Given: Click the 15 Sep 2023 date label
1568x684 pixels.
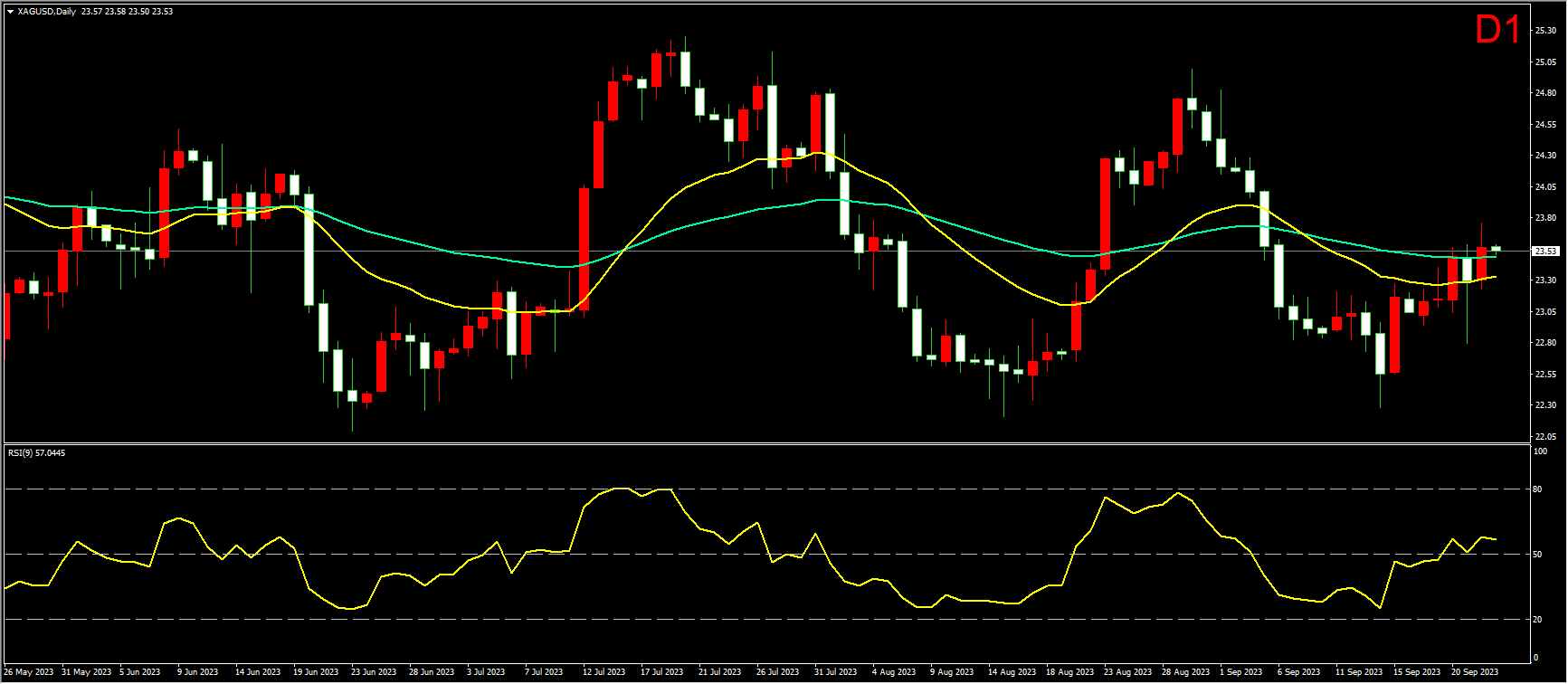Looking at the screenshot, I should tap(1417, 672).
